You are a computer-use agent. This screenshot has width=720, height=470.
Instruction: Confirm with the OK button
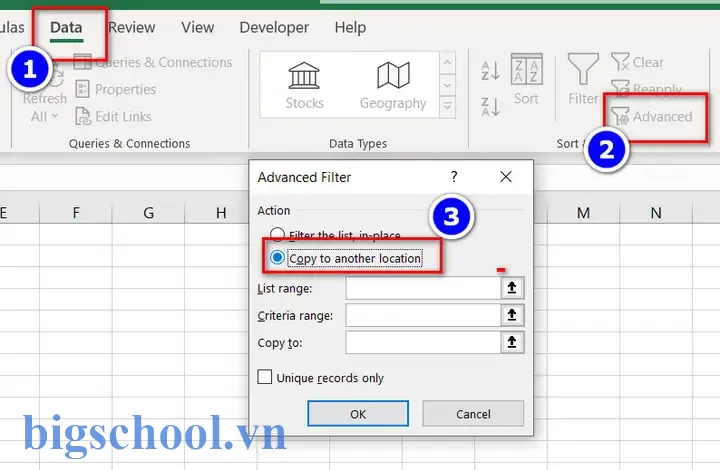[358, 414]
